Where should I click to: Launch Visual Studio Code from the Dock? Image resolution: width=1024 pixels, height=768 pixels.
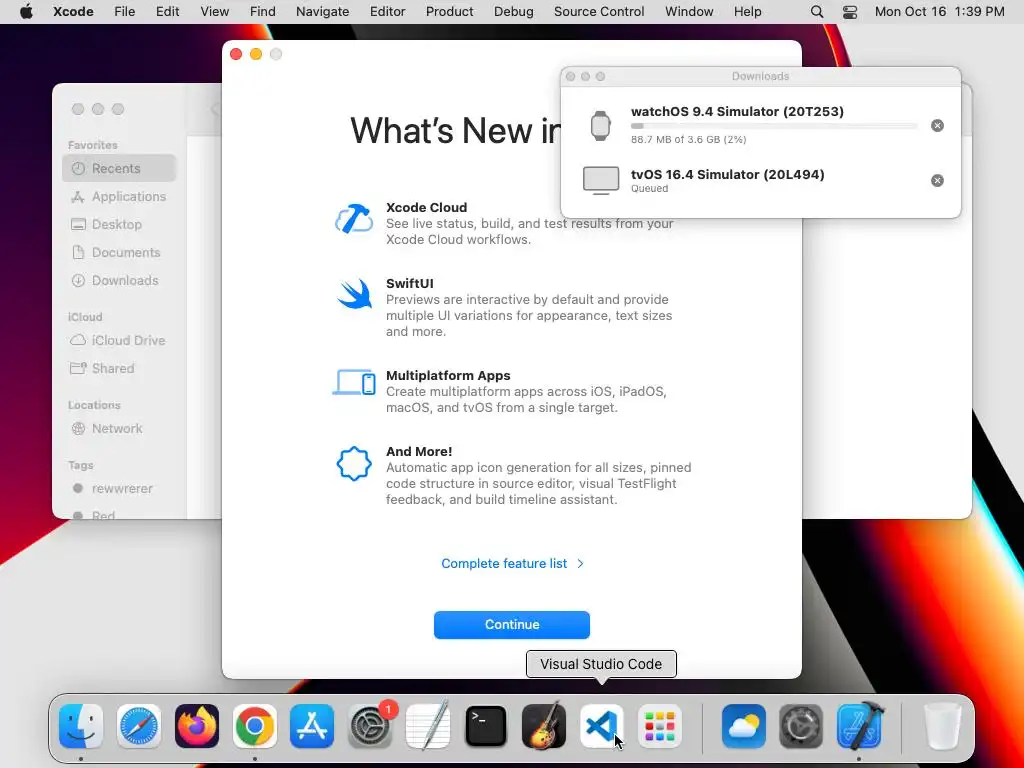coord(601,726)
